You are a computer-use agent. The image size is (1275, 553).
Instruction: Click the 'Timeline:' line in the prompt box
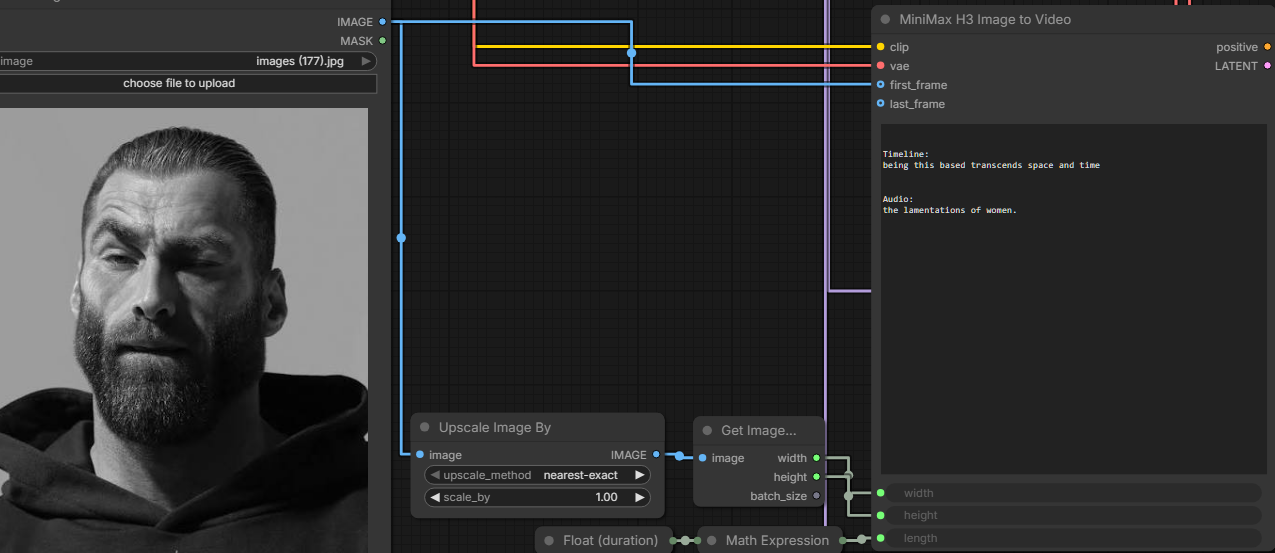pos(906,154)
